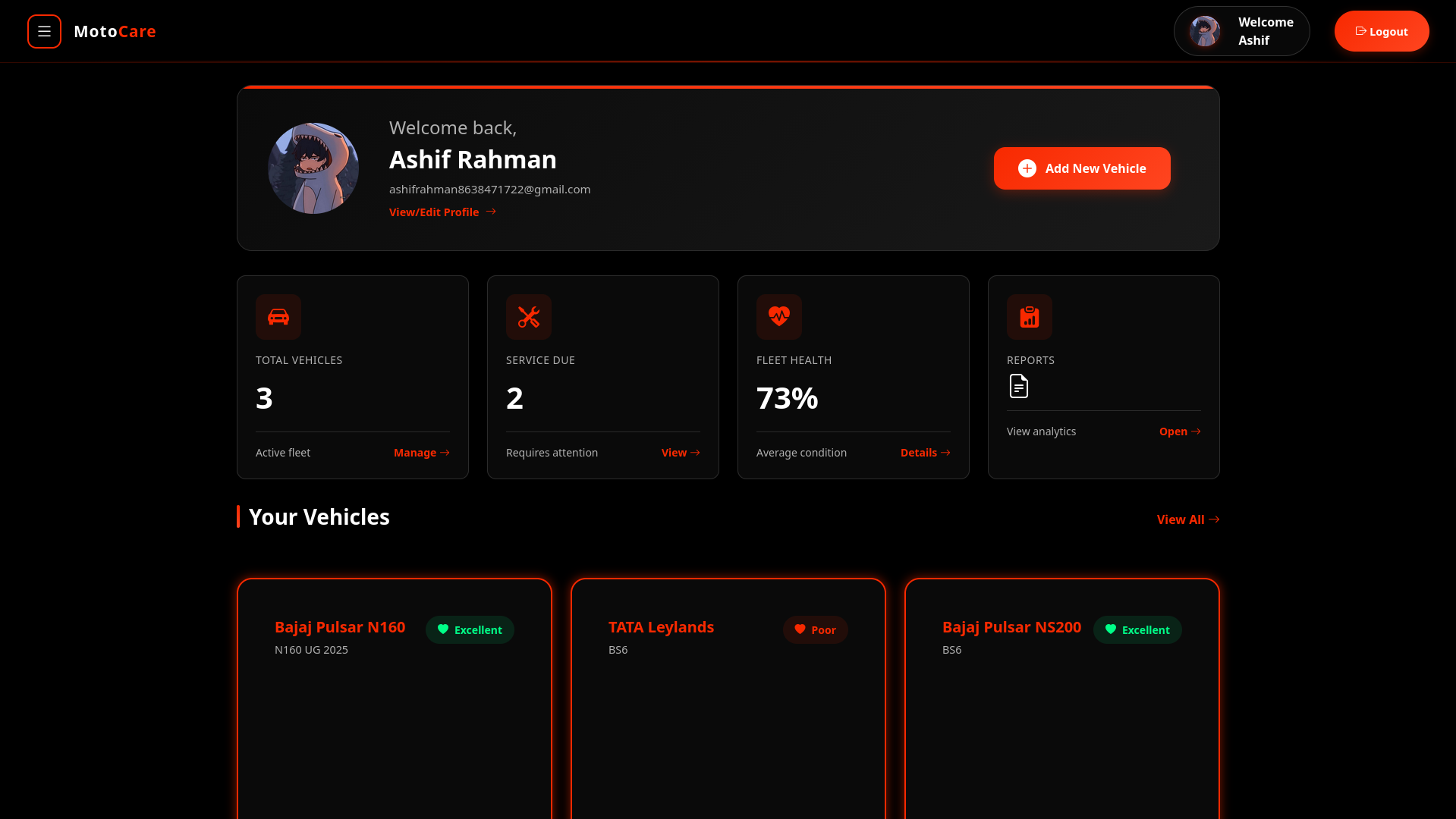Click Excellent badge on Pulsar NS200

point(1137,629)
